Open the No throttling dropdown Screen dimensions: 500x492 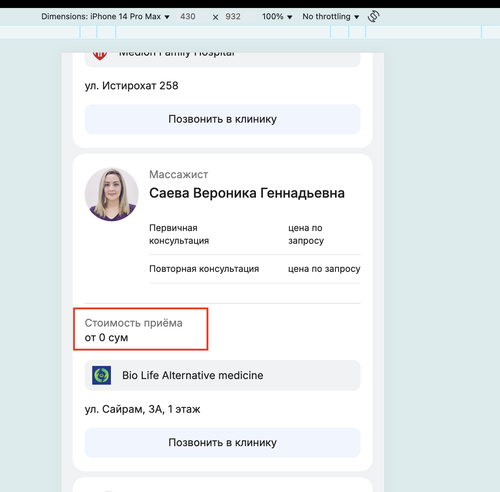331,17
